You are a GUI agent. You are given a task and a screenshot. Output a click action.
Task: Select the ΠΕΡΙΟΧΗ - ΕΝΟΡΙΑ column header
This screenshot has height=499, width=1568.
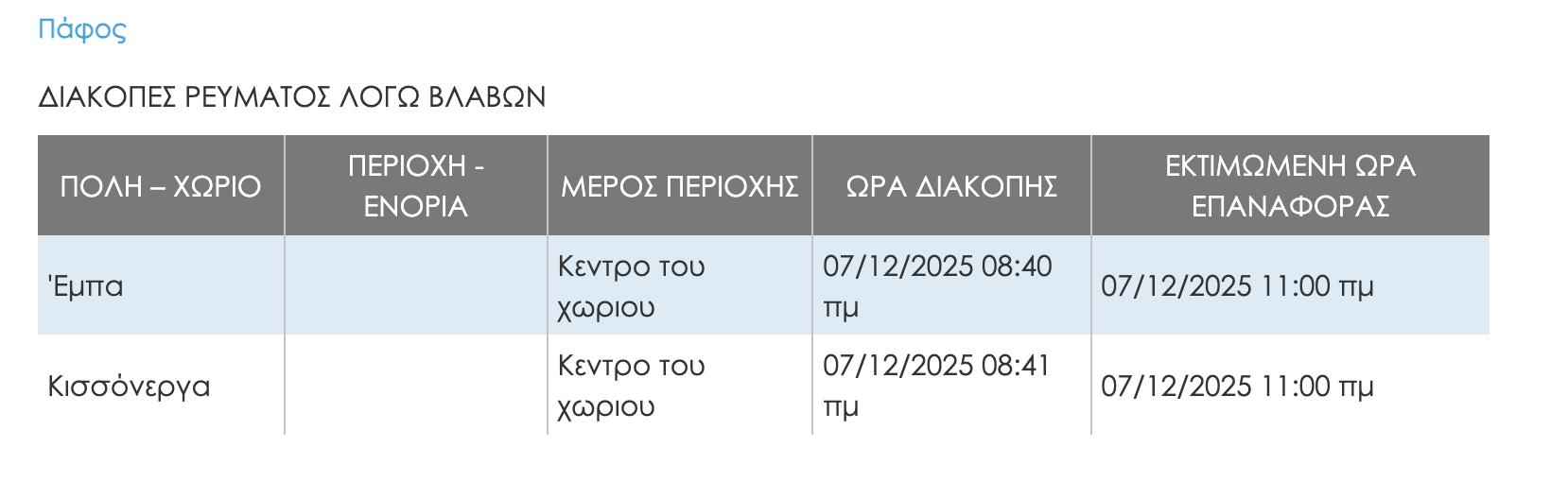click(x=415, y=186)
